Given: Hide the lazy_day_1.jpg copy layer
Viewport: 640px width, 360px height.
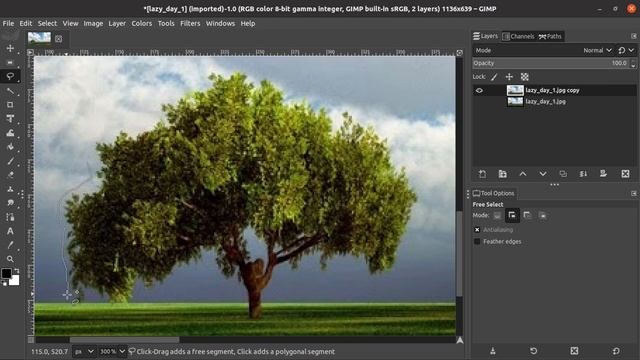Looking at the screenshot, I should coord(479,90).
